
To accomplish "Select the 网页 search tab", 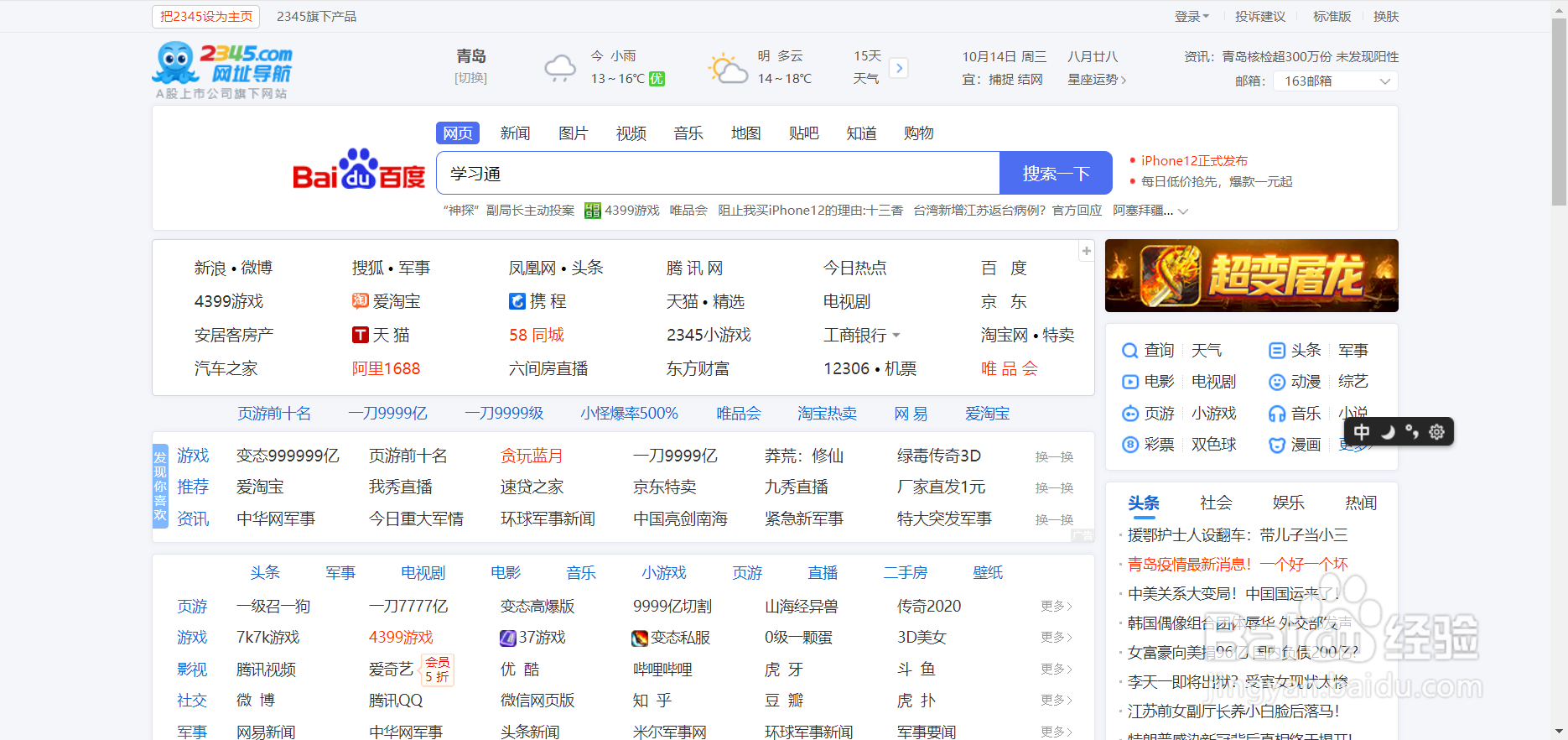I will pyautogui.click(x=458, y=133).
